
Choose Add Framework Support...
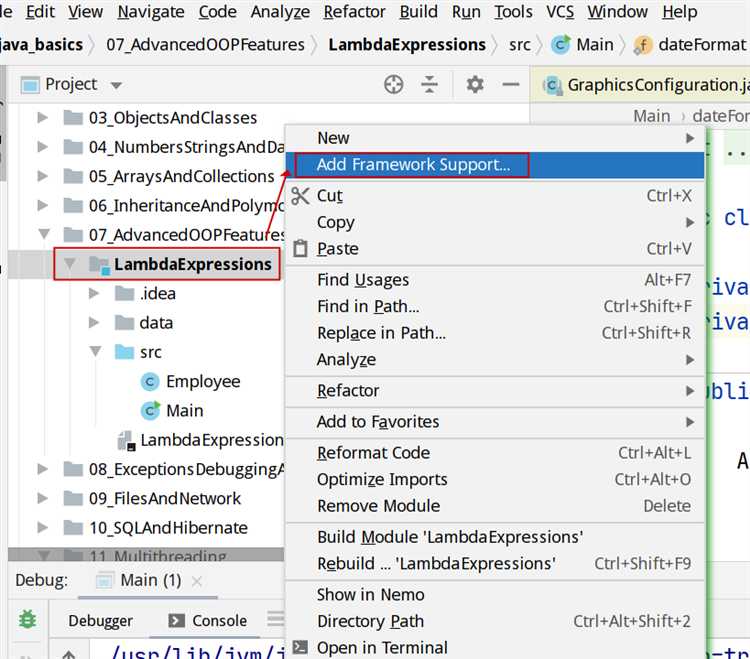click(495, 165)
